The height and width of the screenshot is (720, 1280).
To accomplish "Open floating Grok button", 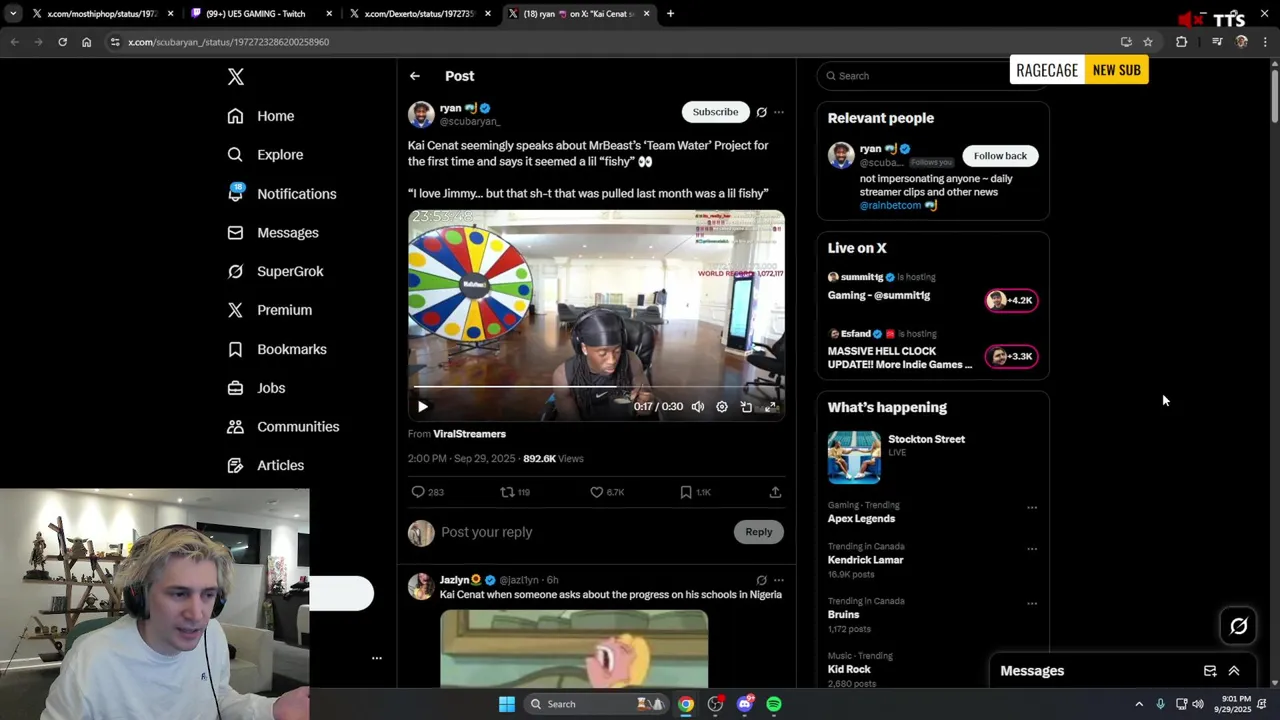I will point(1239,626).
